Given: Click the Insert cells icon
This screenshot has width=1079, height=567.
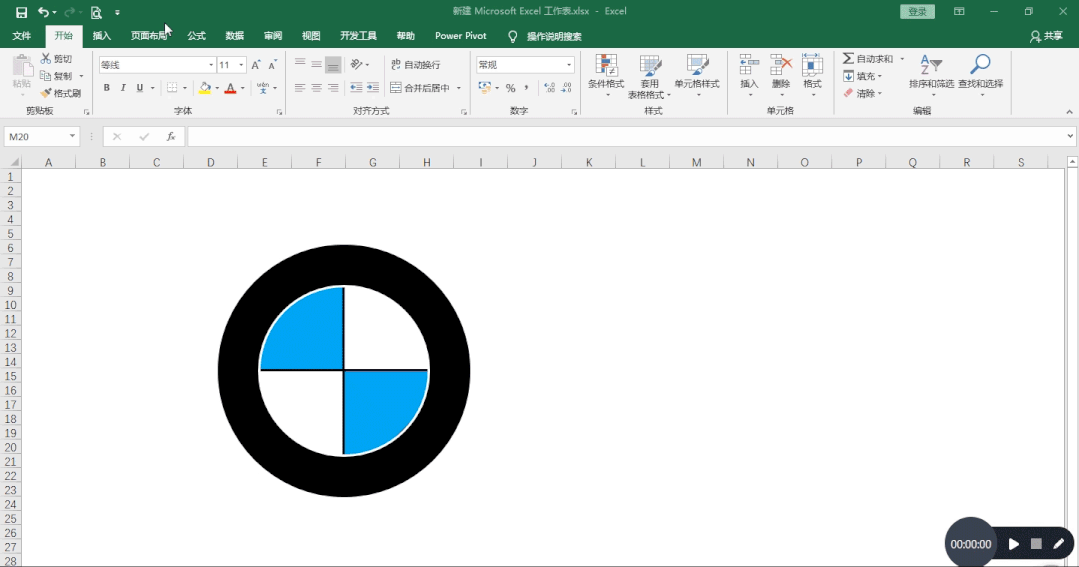Looking at the screenshot, I should pos(749,65).
